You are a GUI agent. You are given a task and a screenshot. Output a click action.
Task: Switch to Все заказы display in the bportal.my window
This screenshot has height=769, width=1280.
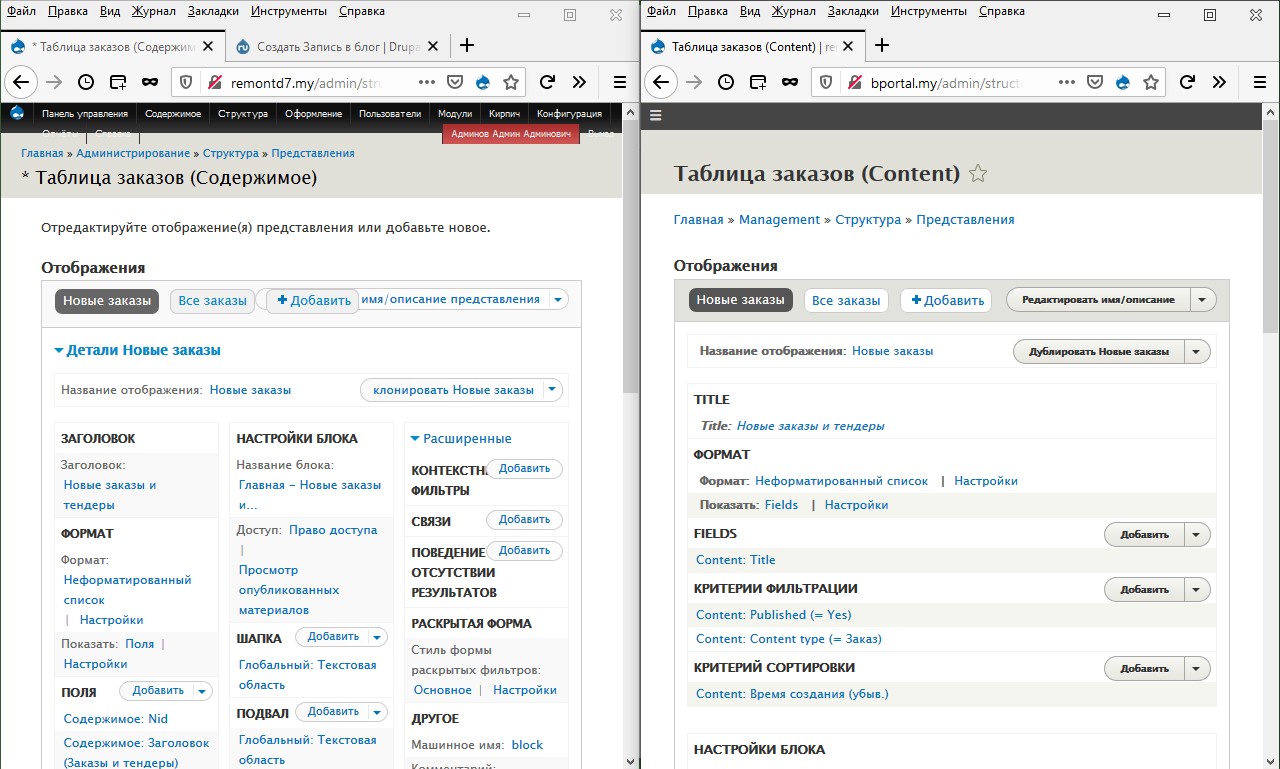pos(845,300)
